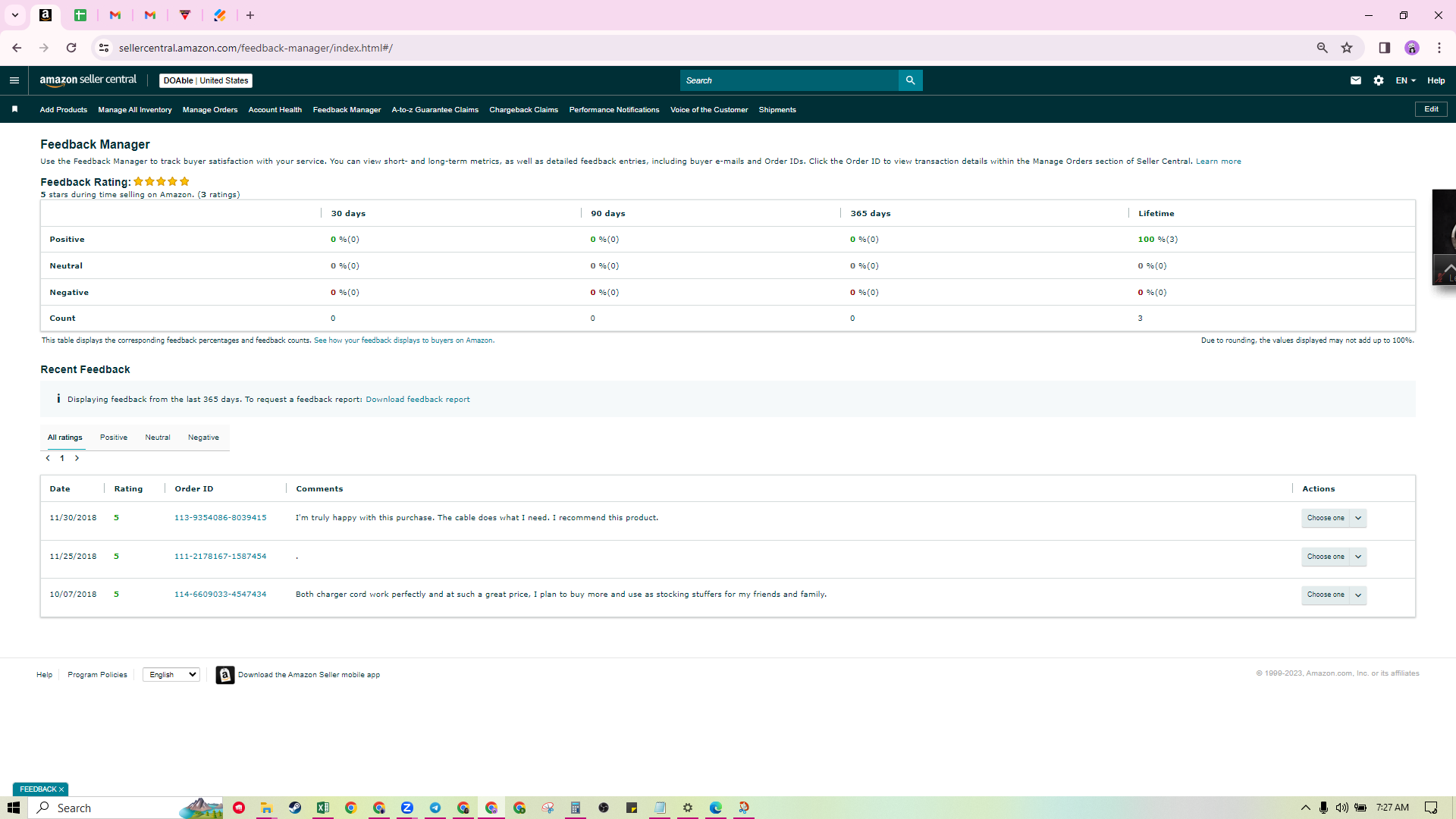Open a new browser tab
Screen dimensions: 1456x819
[250, 15]
